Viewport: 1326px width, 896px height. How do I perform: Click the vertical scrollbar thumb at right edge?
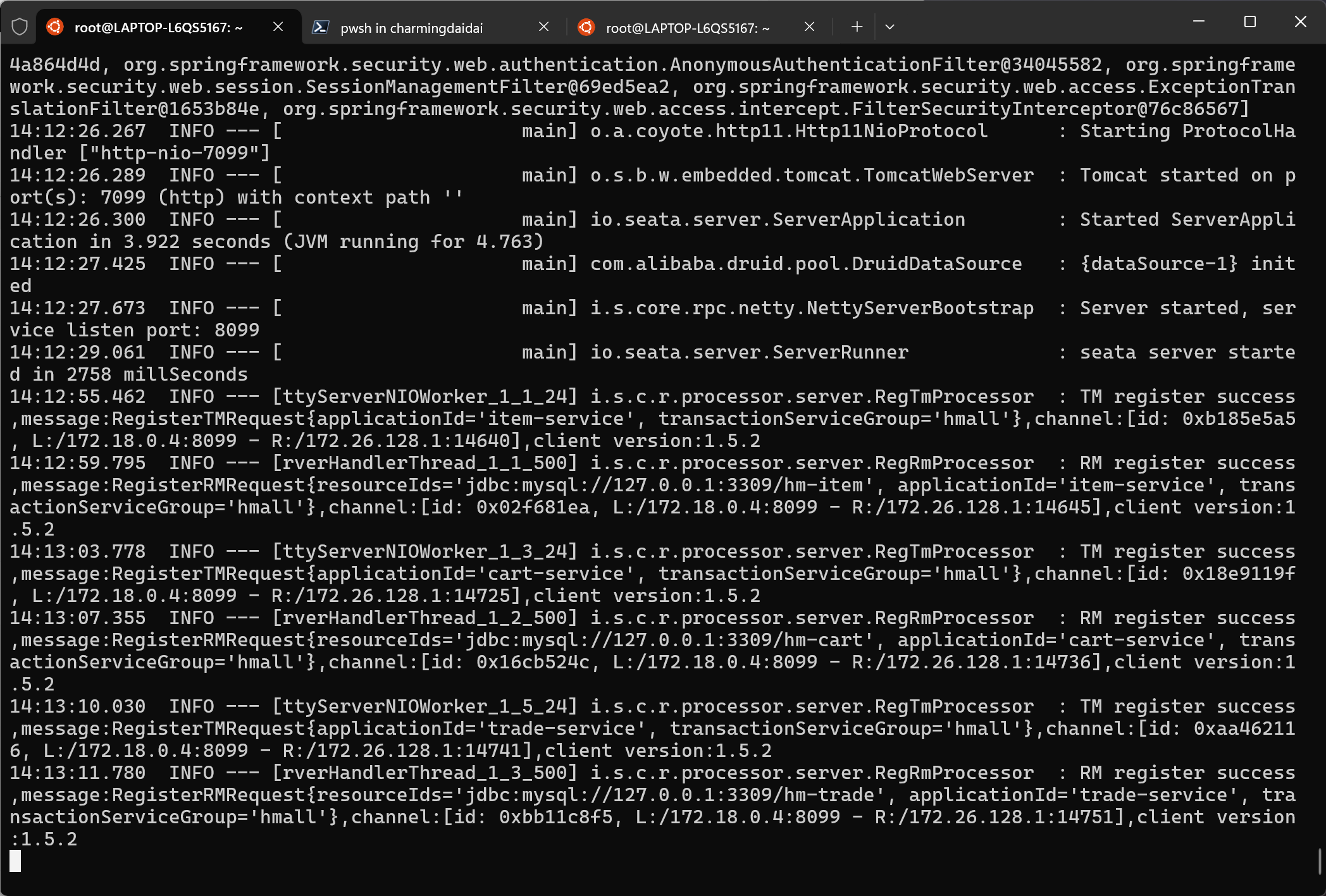coord(1319,861)
